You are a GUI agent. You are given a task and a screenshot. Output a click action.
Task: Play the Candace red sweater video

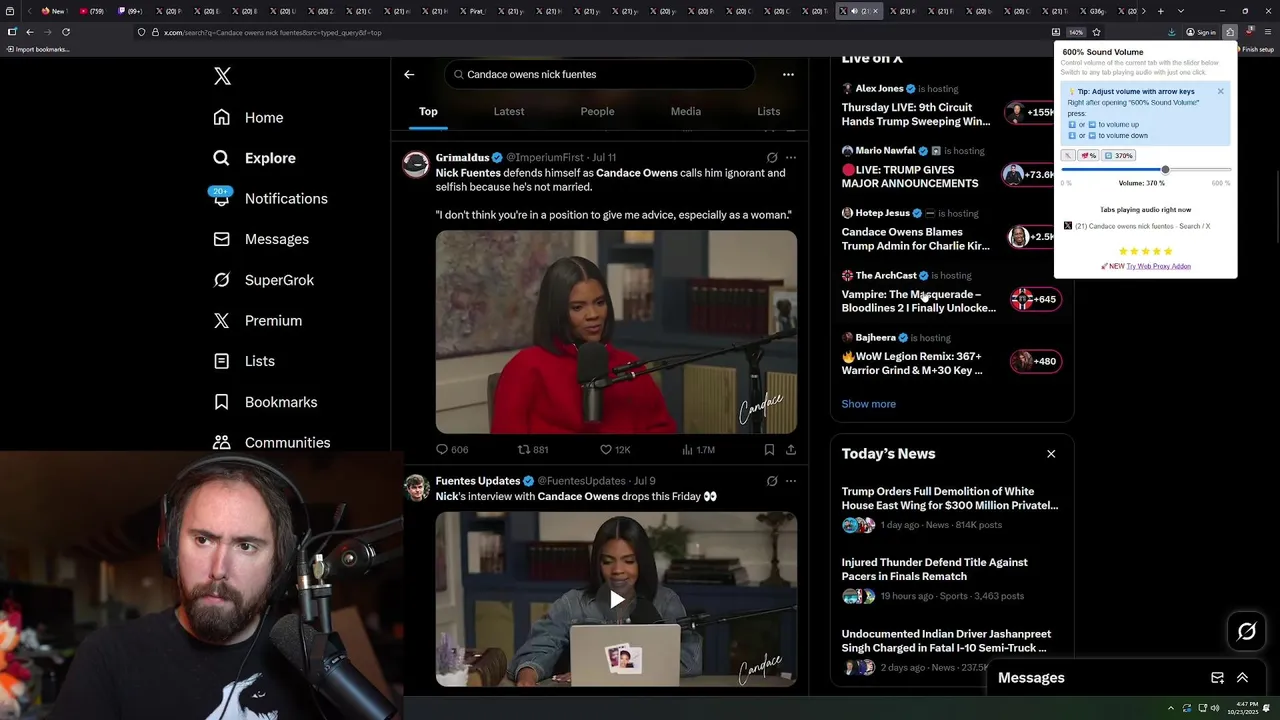(616, 332)
